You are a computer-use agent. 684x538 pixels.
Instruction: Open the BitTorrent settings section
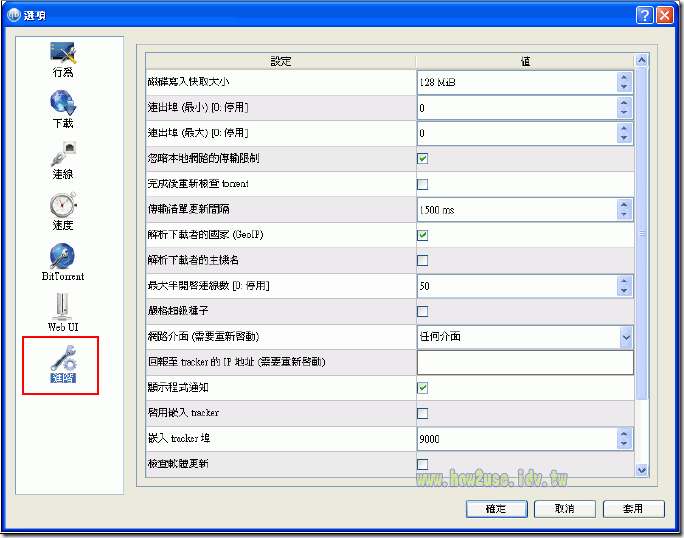(63, 261)
